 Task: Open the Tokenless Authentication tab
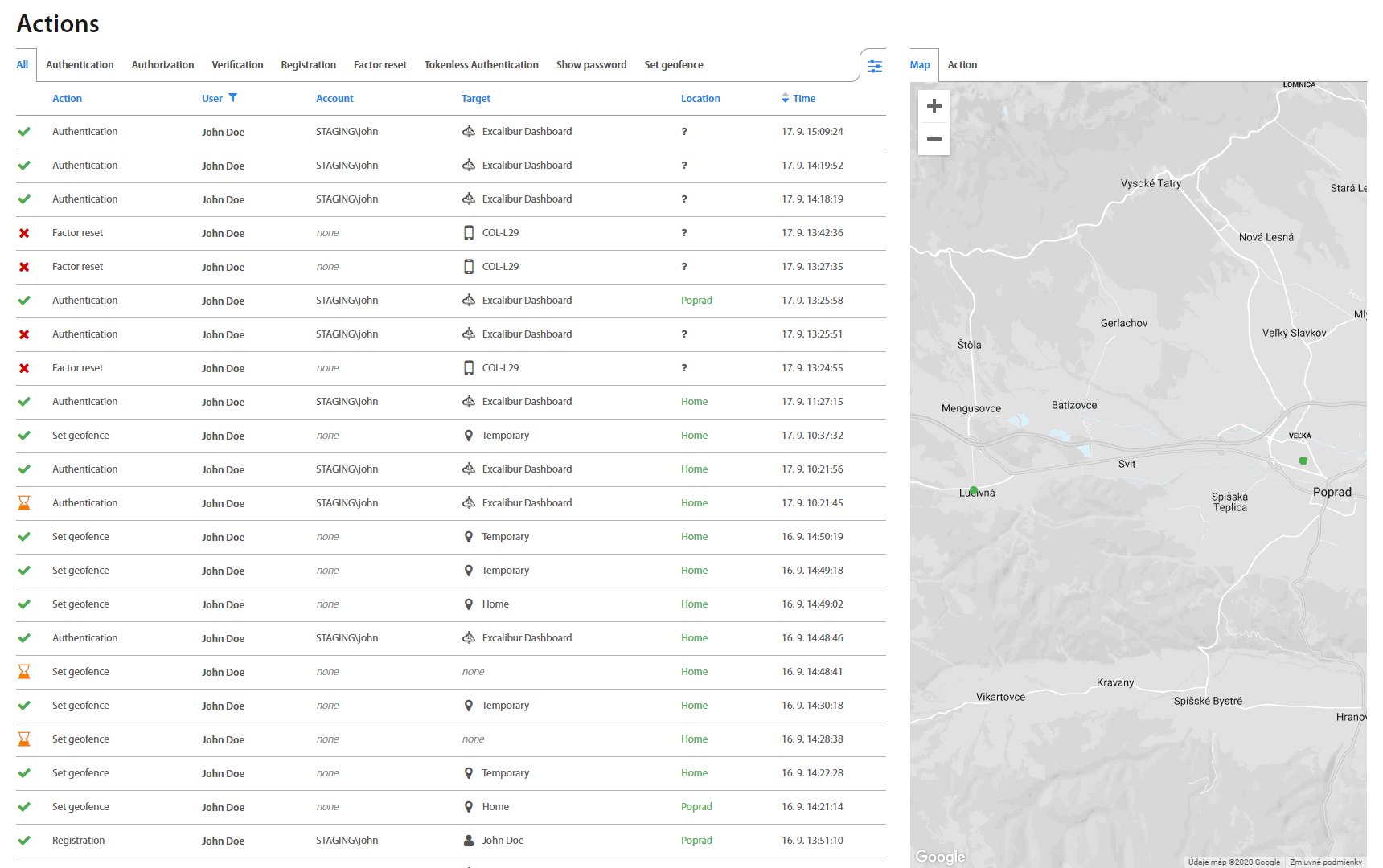click(x=481, y=65)
